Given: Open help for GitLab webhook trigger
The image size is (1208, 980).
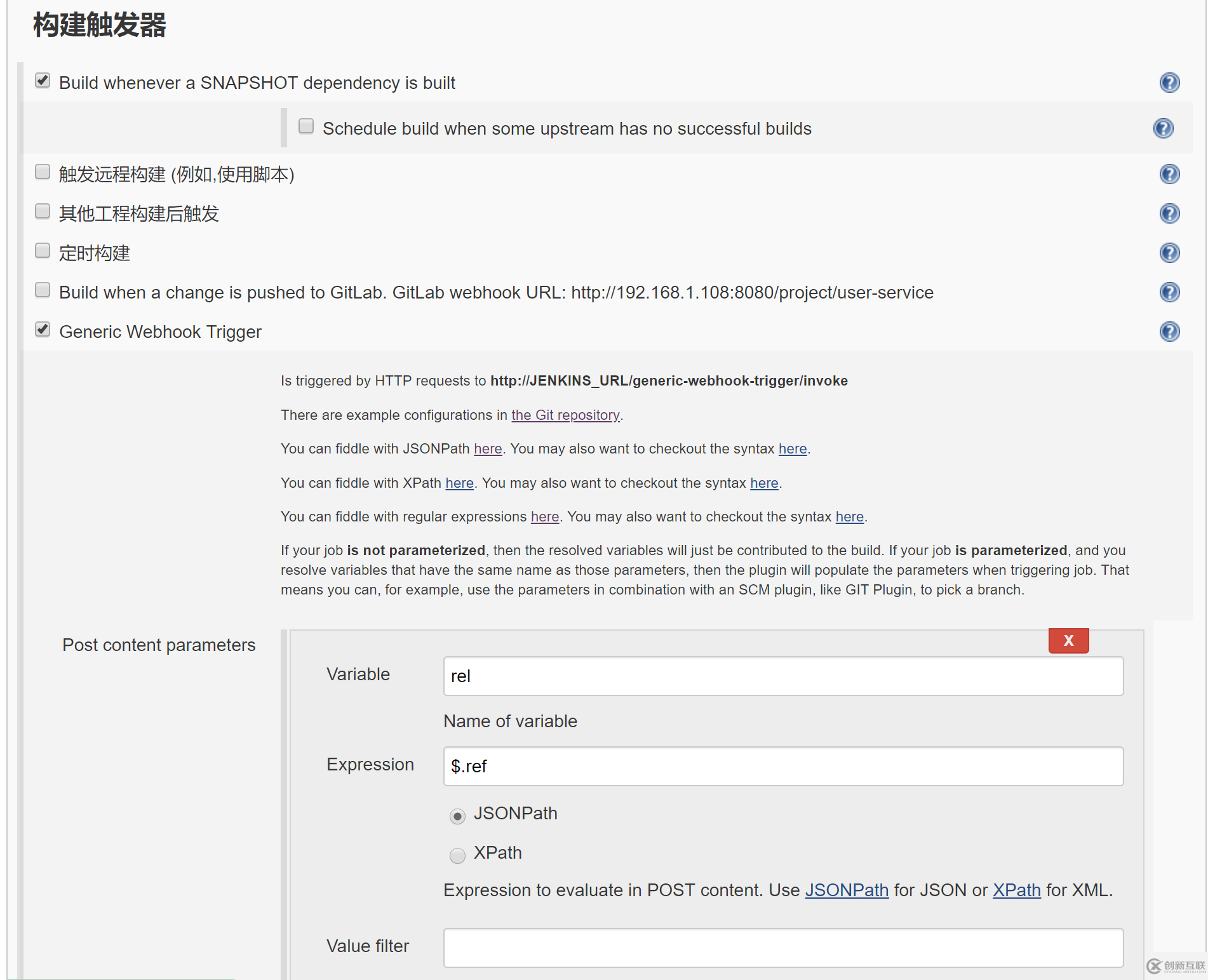Looking at the screenshot, I should [x=1169, y=292].
